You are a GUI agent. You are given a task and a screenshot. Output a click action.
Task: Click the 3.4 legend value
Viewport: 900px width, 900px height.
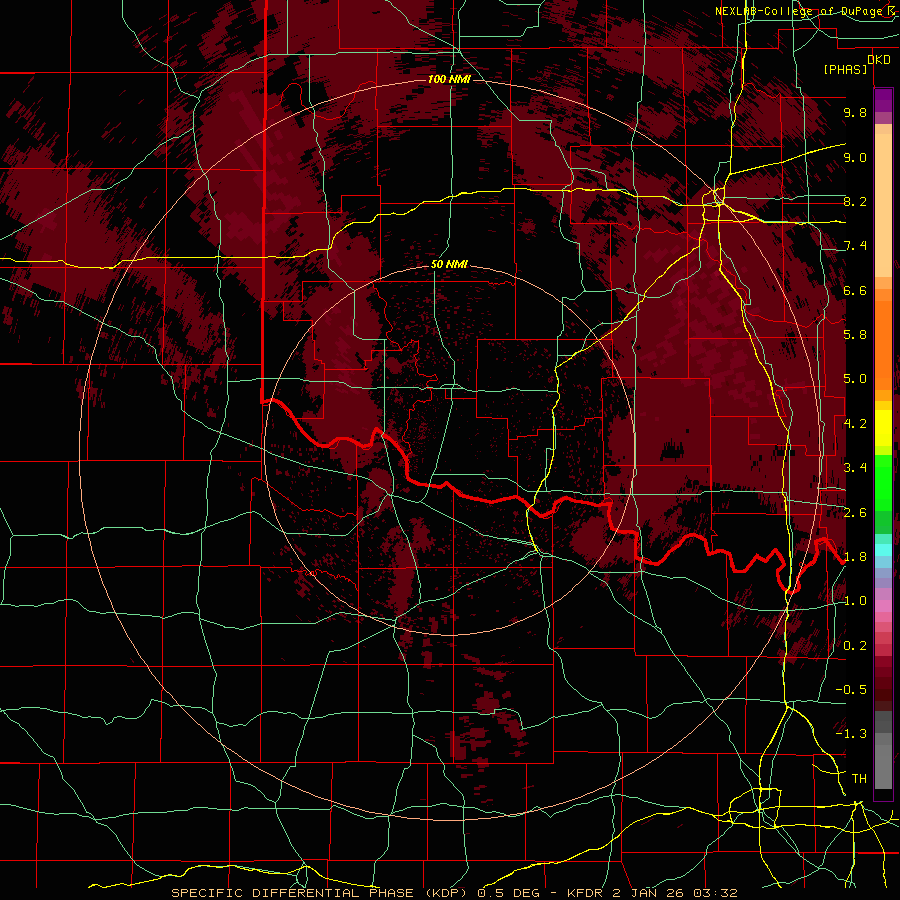click(855, 468)
